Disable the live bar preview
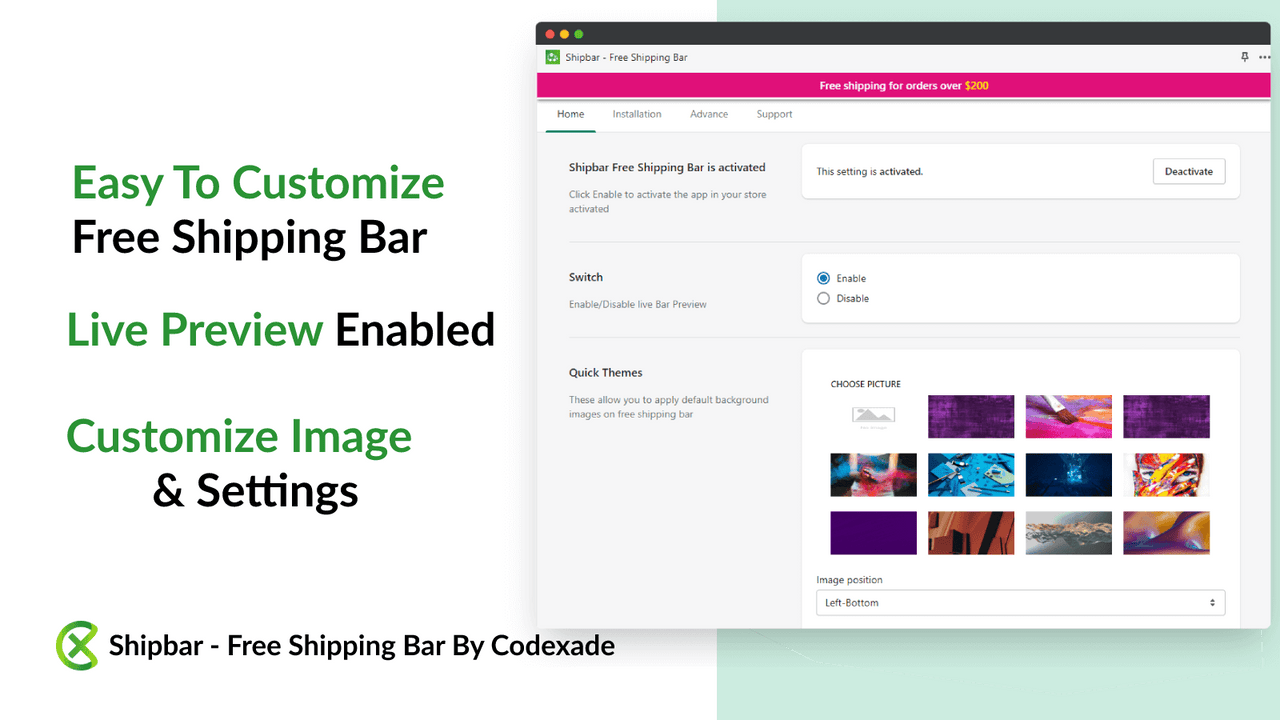 point(823,298)
